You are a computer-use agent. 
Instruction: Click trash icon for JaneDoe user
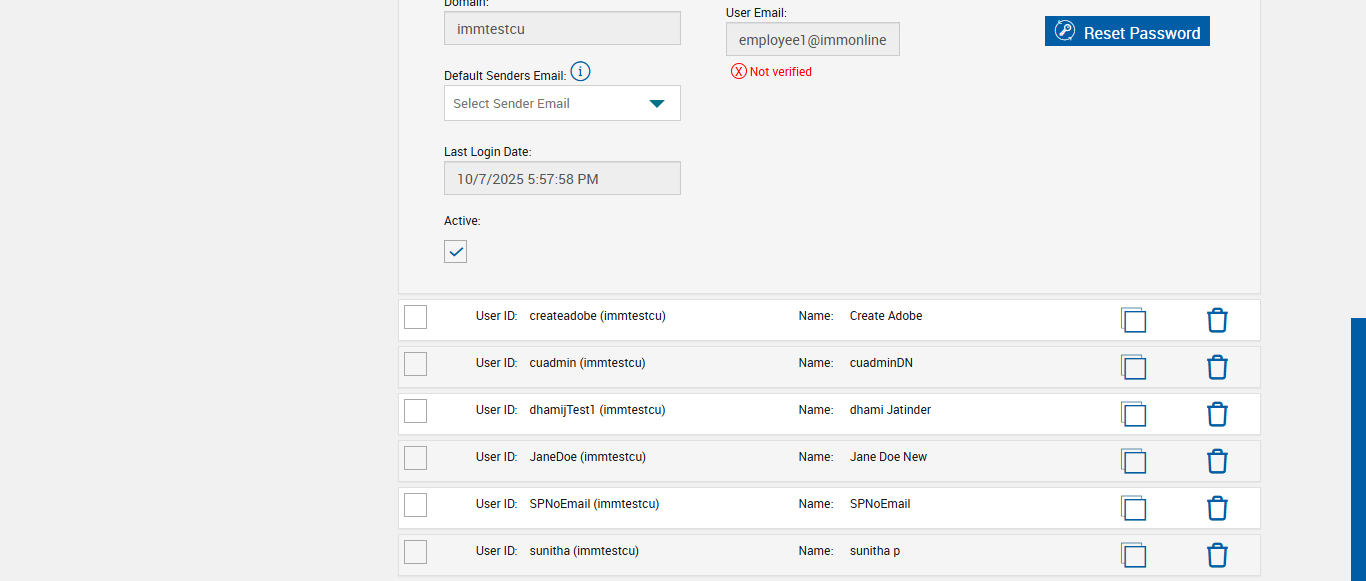pos(1216,461)
